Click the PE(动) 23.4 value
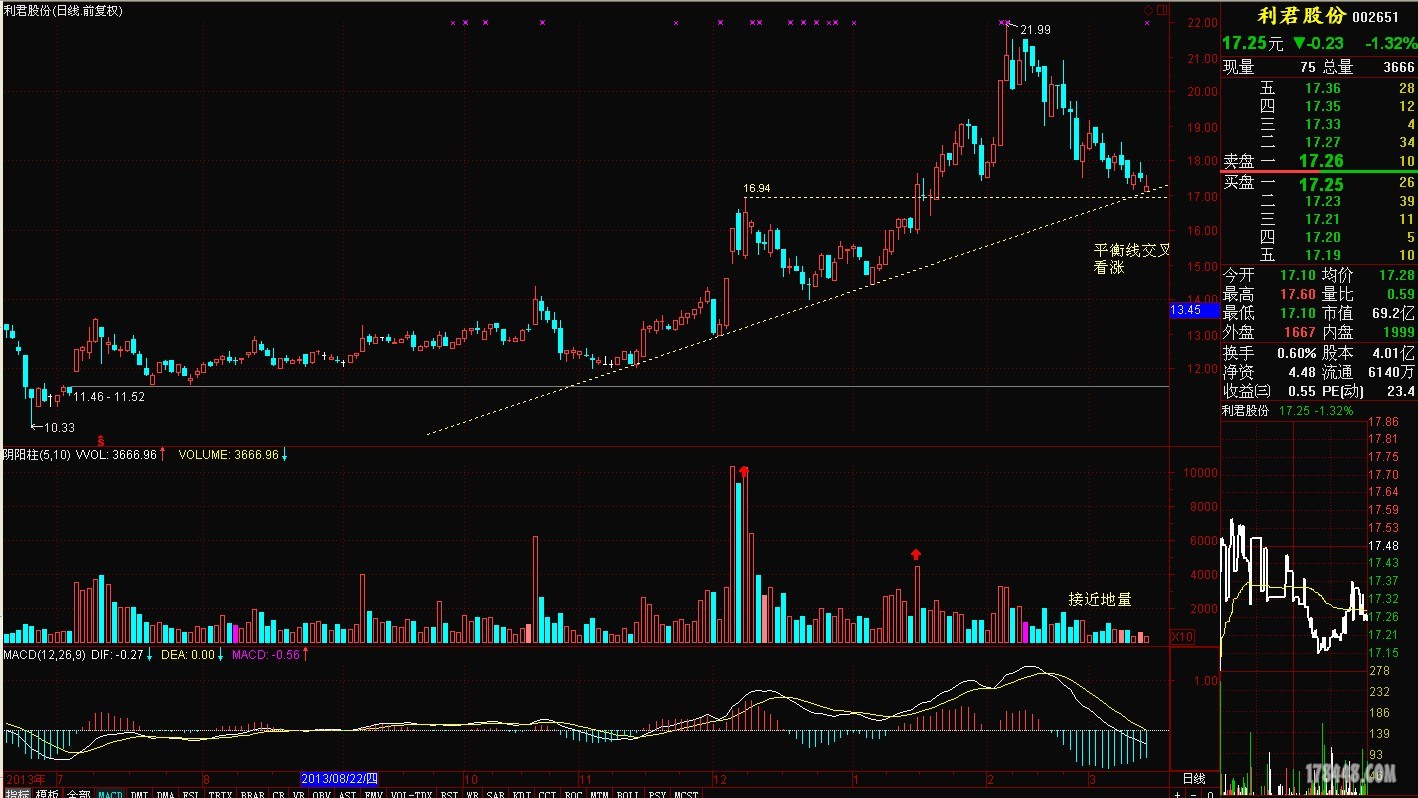Image resolution: width=1418 pixels, height=798 pixels. coord(1400,391)
